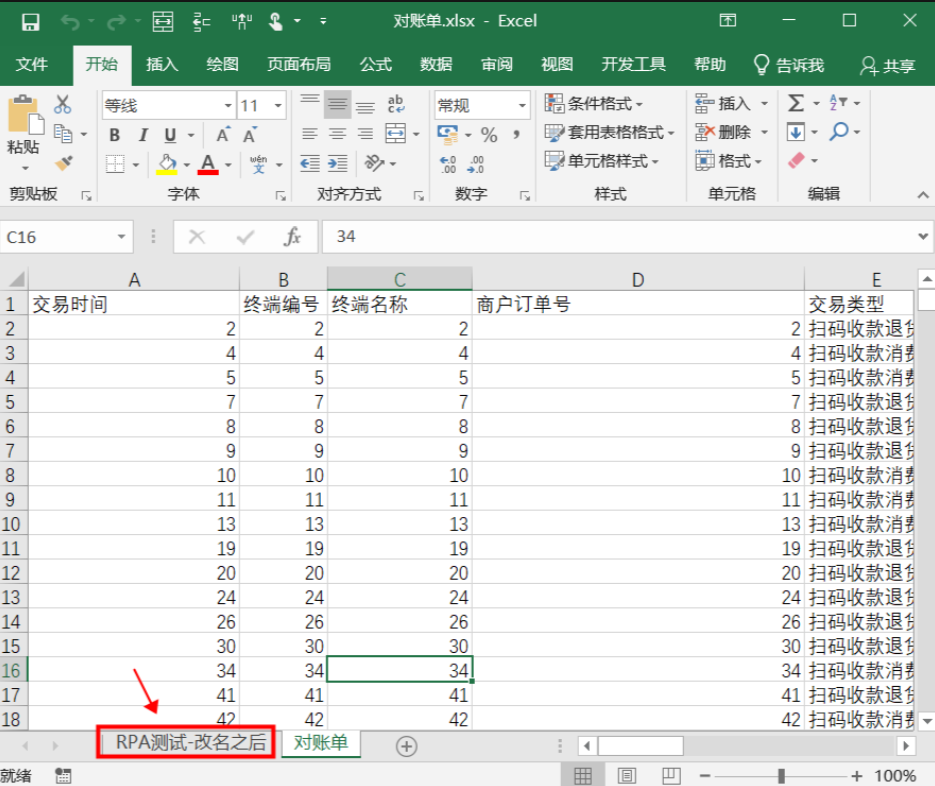Screen dimensions: 935x786
Task: Increase font size with larger A icon
Action: 222,135
